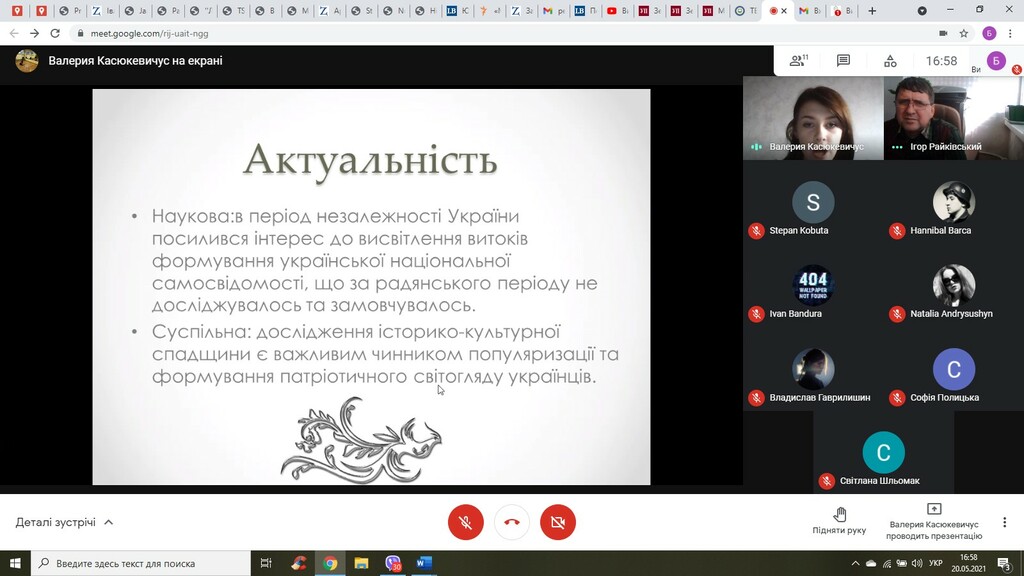This screenshot has width=1024, height=576.
Task: Click the camera permission icon in address bar
Action: pyautogui.click(x=941, y=33)
